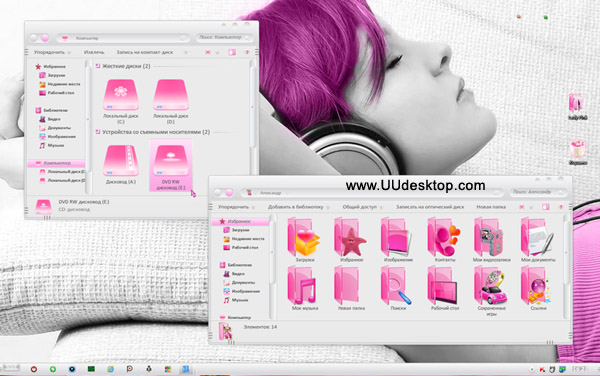Viewport: 600px width, 376px height.
Task: Click the Новая папка toolbar button
Action: point(491,207)
